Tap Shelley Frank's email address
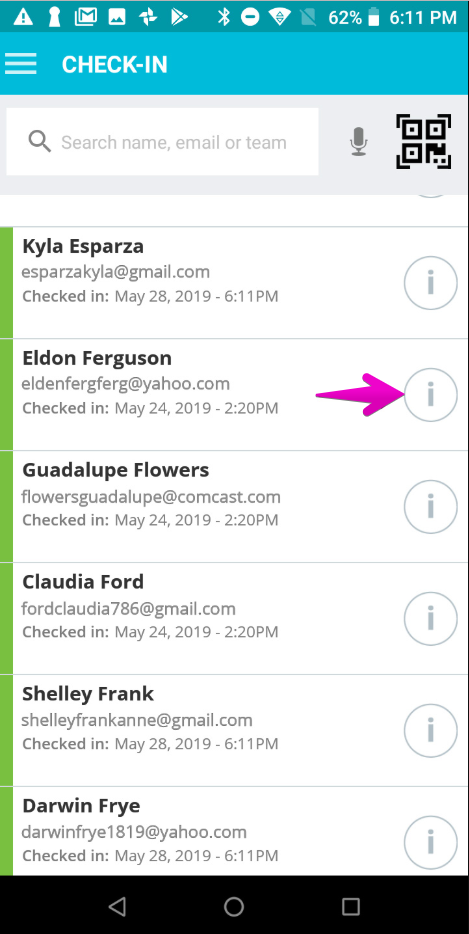The height and width of the screenshot is (934, 469). pyautogui.click(x=137, y=720)
